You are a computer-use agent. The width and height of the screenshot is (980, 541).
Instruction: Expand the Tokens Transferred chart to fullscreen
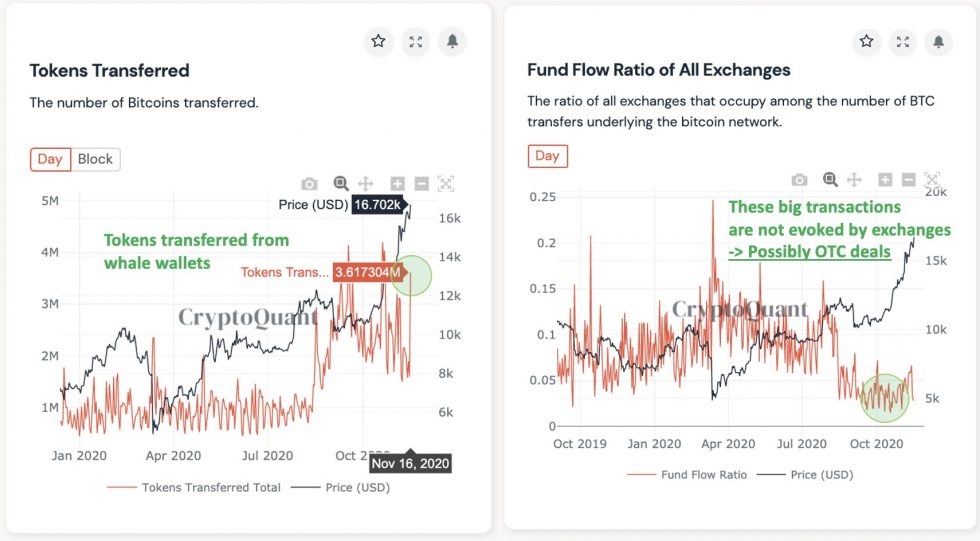[x=415, y=41]
